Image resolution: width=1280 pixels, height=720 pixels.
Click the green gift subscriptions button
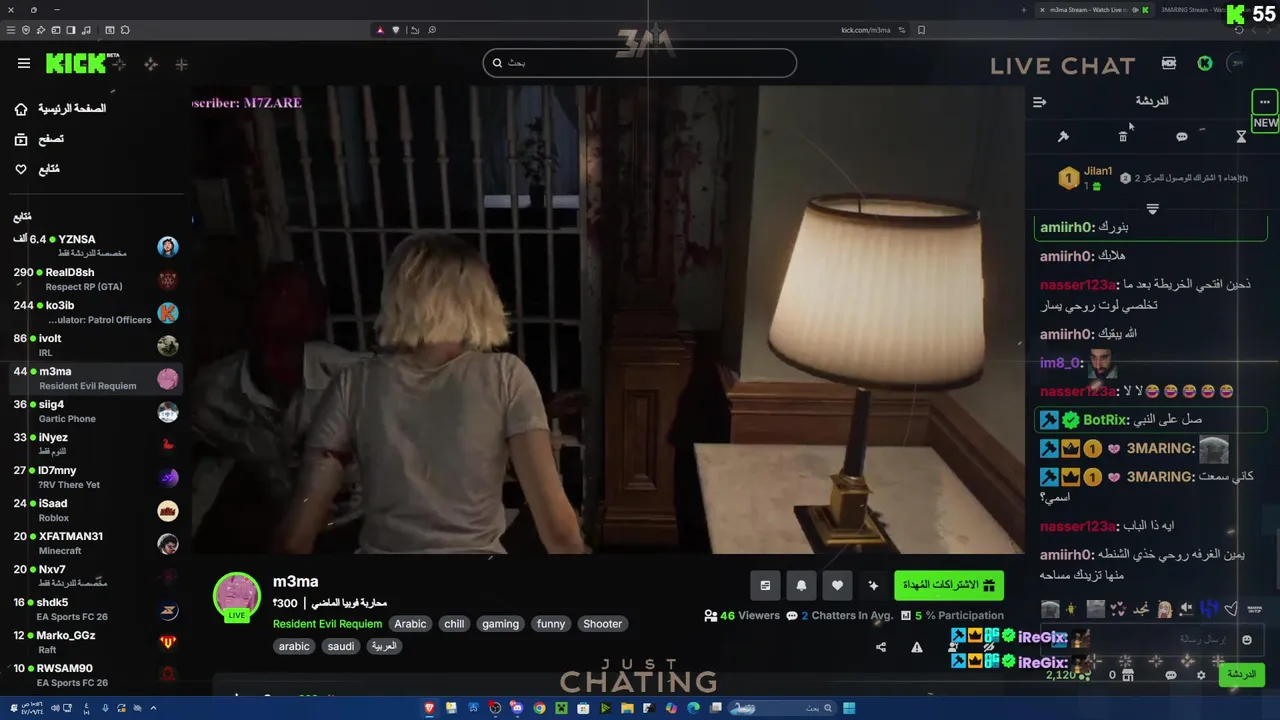[949, 585]
